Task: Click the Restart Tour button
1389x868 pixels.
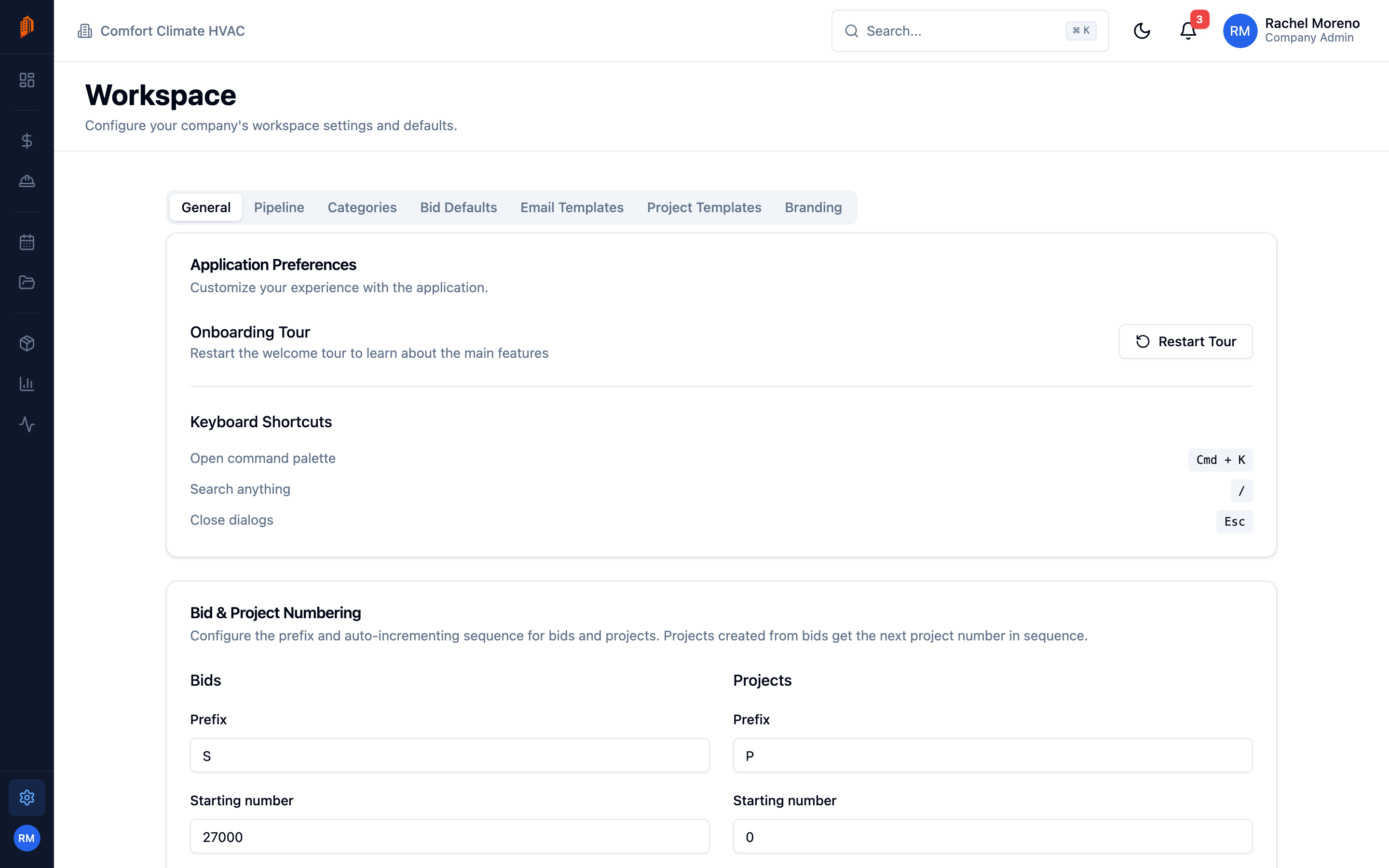Action: (1186, 341)
